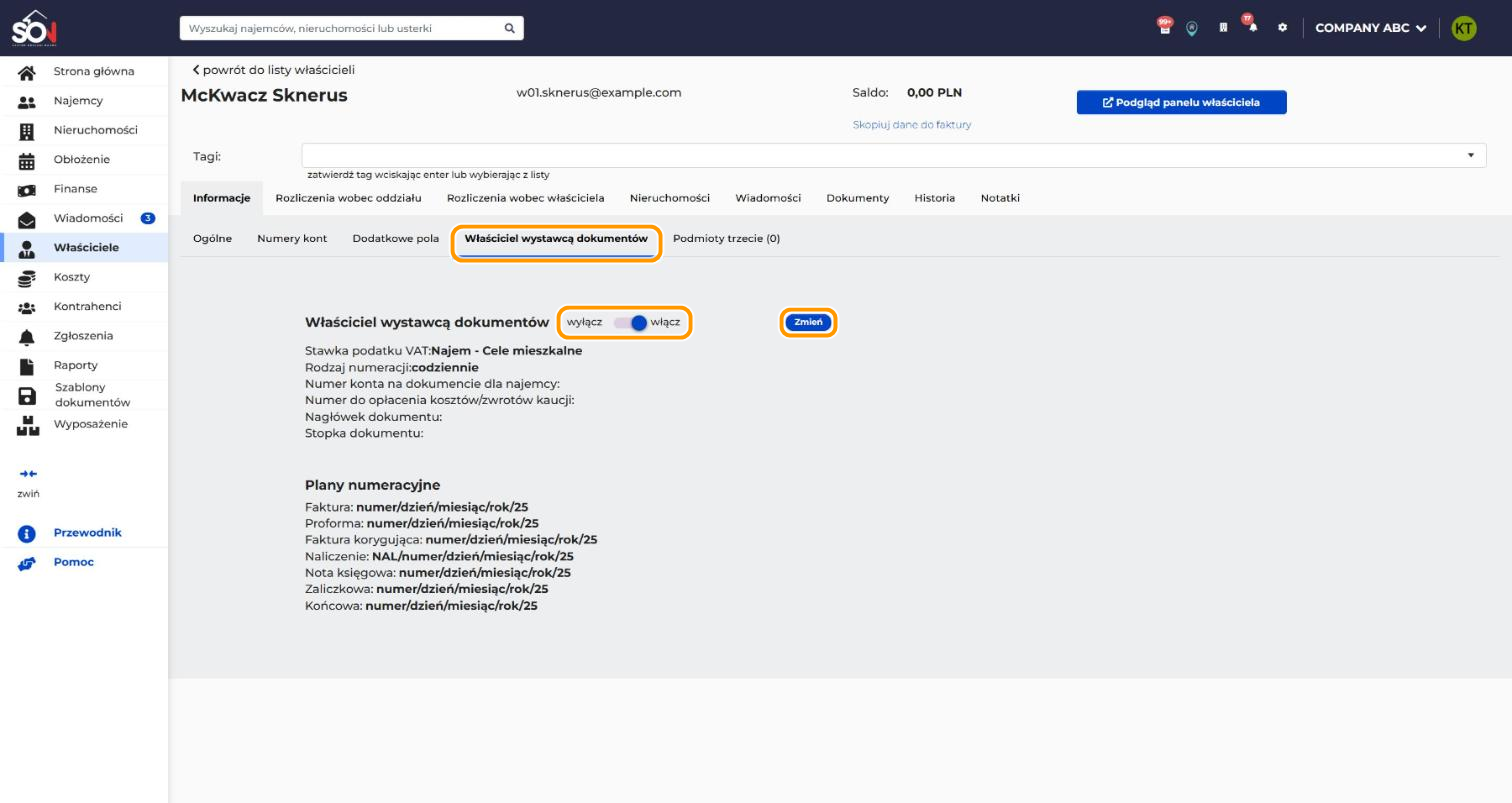
Task: Open the notifications bell with 17 badge
Action: pos(1251,25)
